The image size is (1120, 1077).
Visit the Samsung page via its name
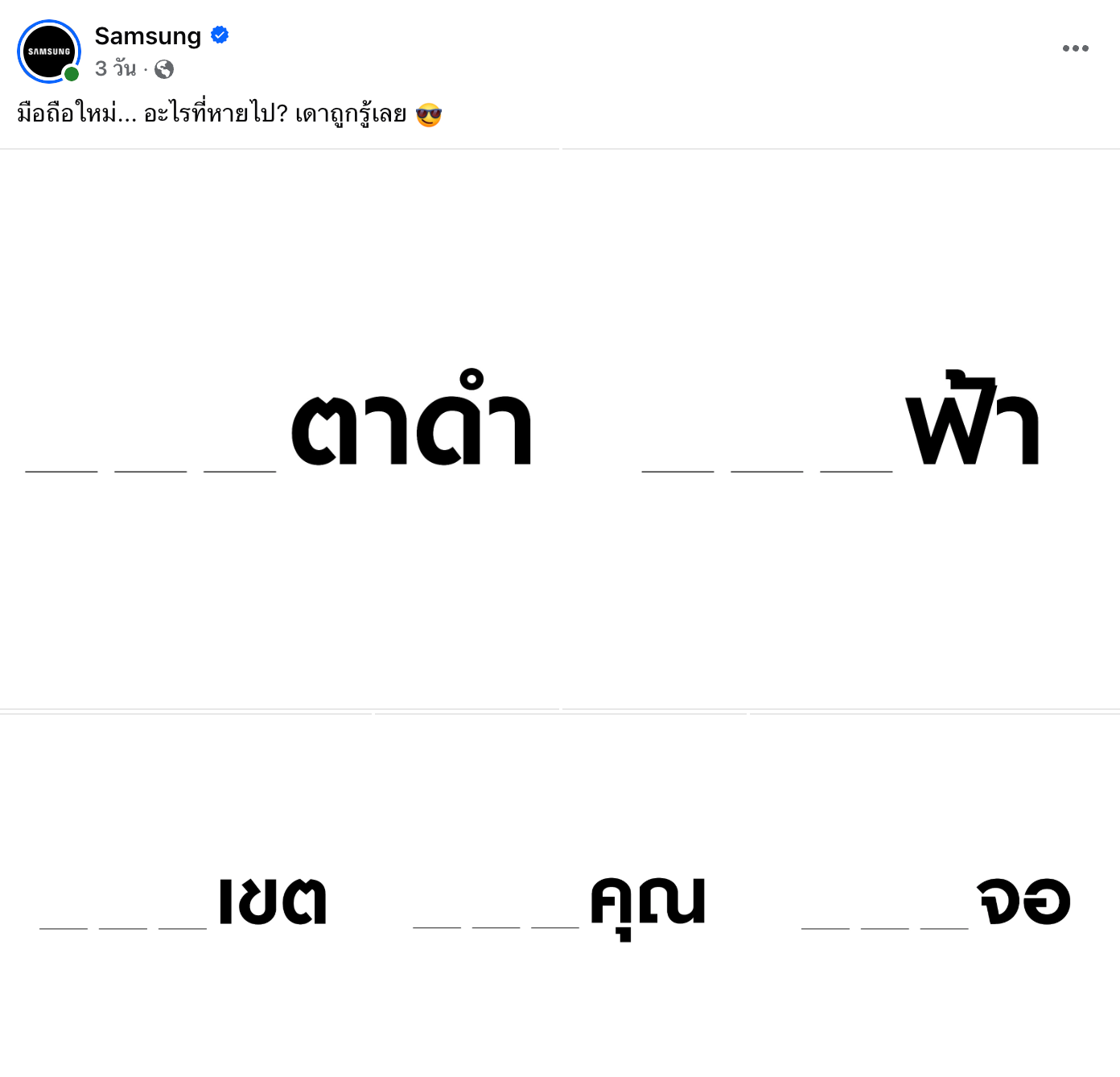(x=148, y=36)
